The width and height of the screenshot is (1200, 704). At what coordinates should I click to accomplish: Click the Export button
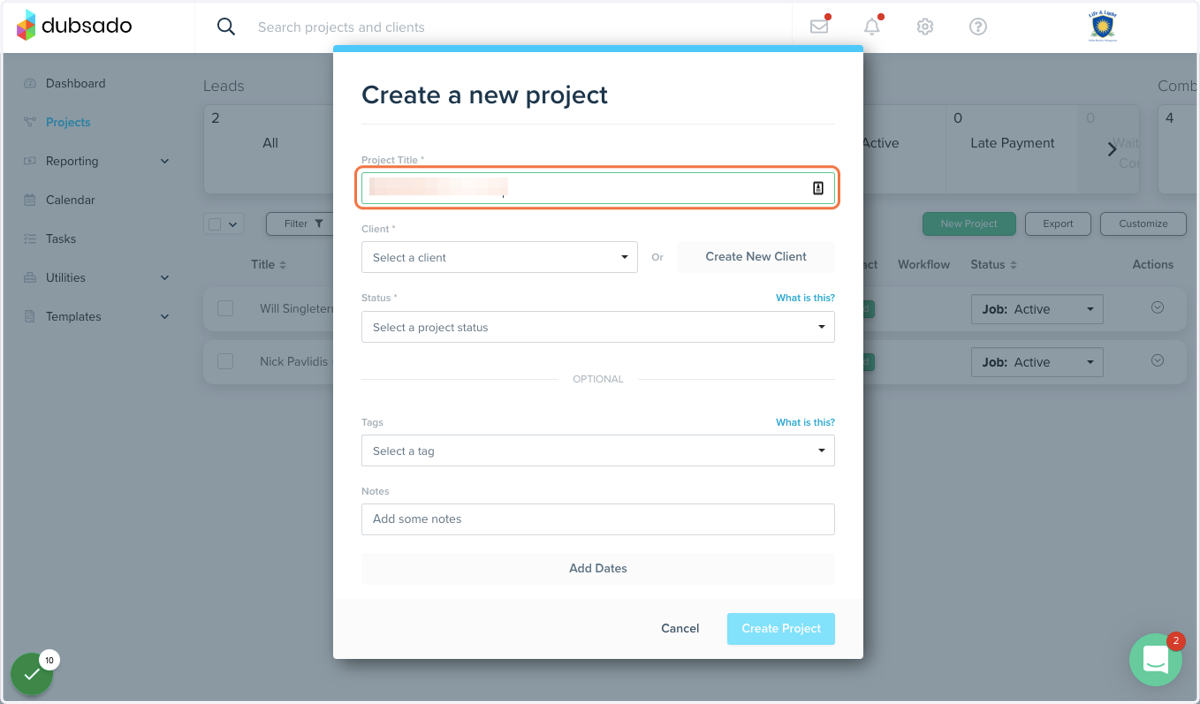point(1058,224)
